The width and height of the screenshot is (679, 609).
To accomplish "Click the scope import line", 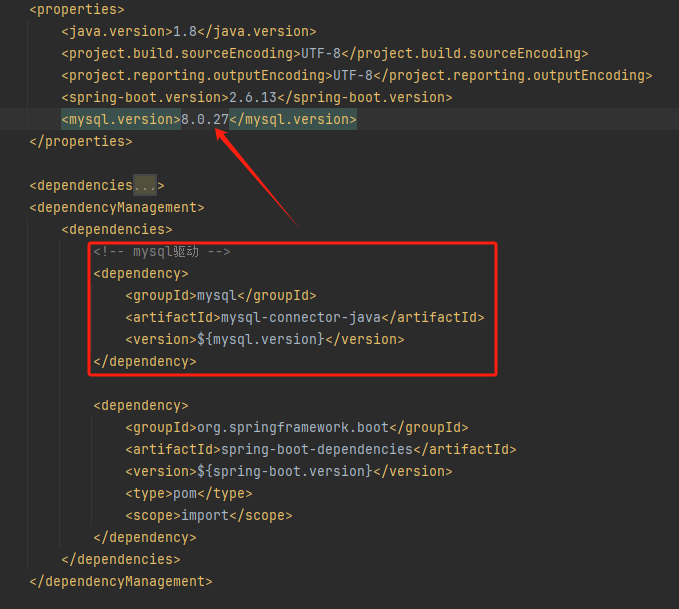I will pyautogui.click(x=209, y=516).
